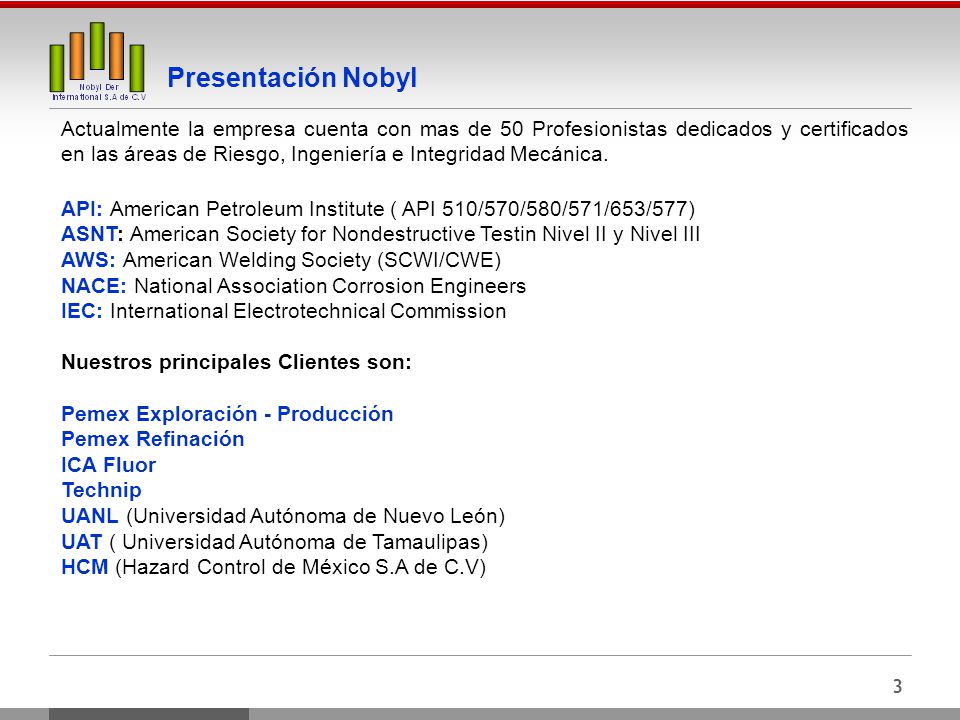
Task: Click the 'Nuestros principales Clientes son:' heading
Action: [236, 362]
